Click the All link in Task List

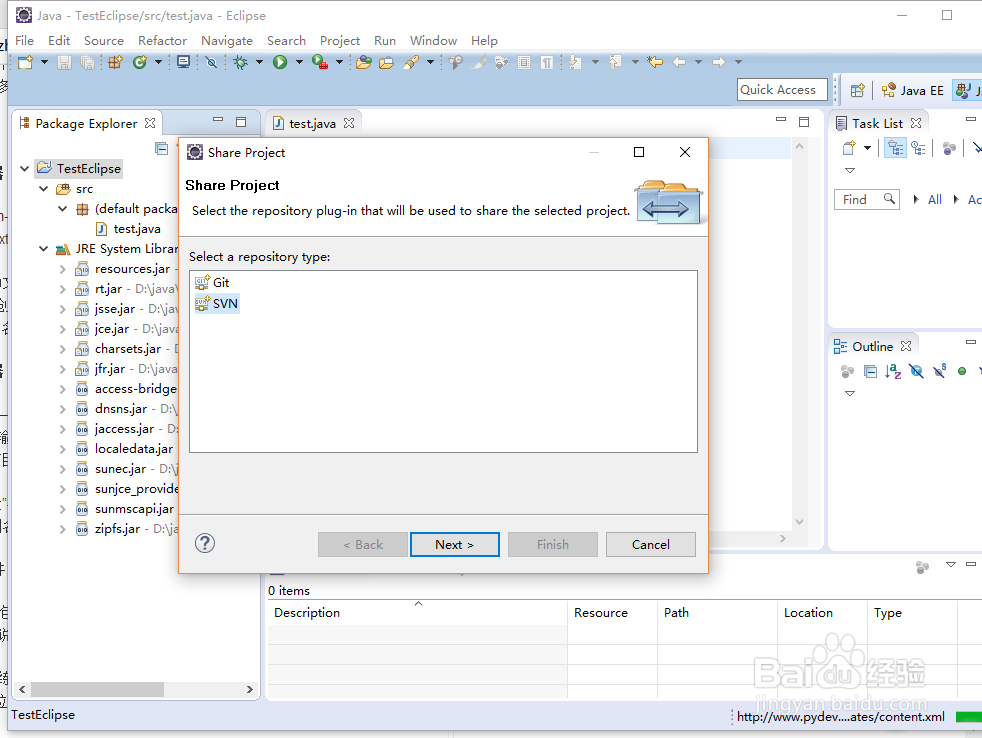tap(934, 199)
